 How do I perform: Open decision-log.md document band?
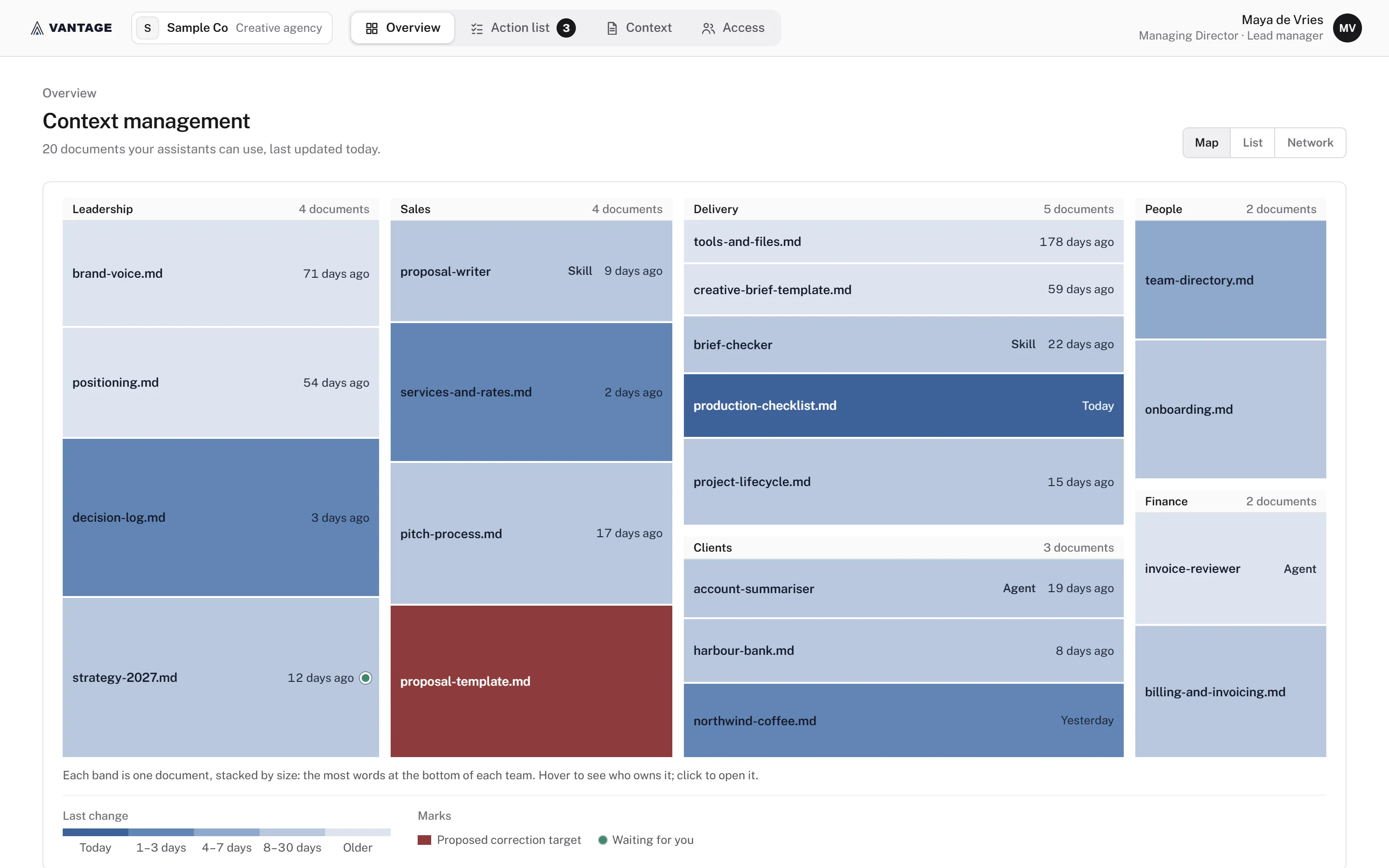220,517
